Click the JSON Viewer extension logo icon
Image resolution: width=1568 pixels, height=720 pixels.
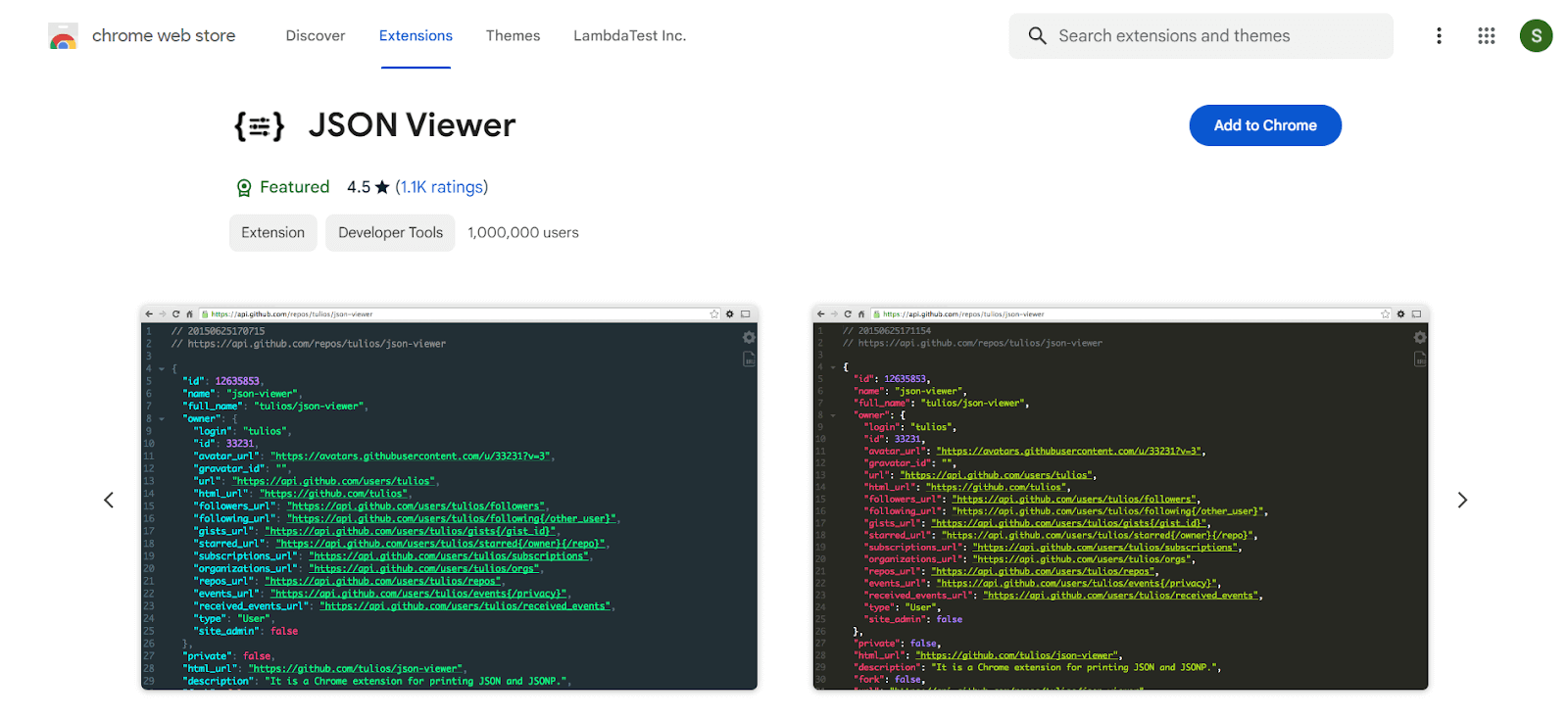tap(259, 126)
